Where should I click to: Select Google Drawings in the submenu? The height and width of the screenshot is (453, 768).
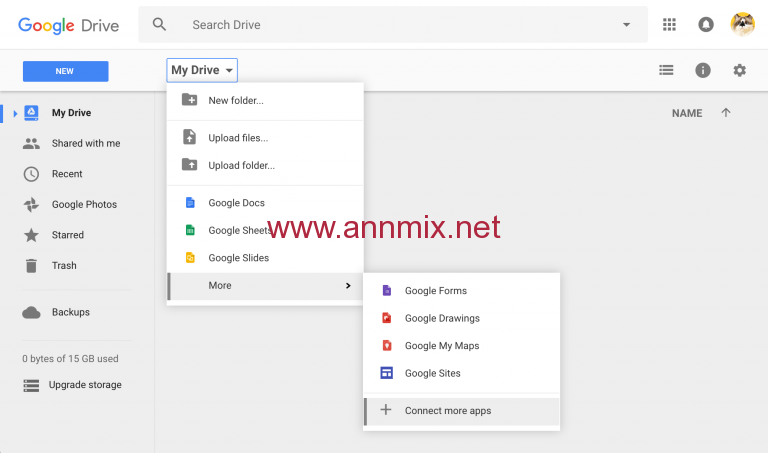pyautogui.click(x=461, y=318)
